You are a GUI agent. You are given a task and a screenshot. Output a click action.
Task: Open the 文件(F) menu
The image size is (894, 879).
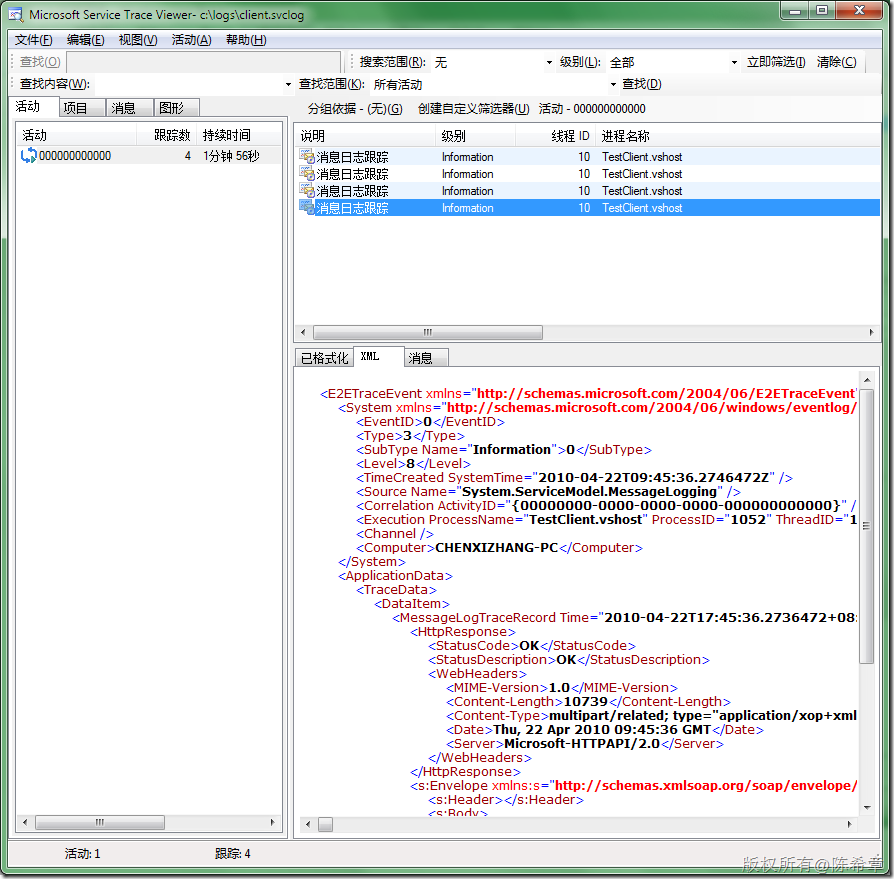(33, 40)
